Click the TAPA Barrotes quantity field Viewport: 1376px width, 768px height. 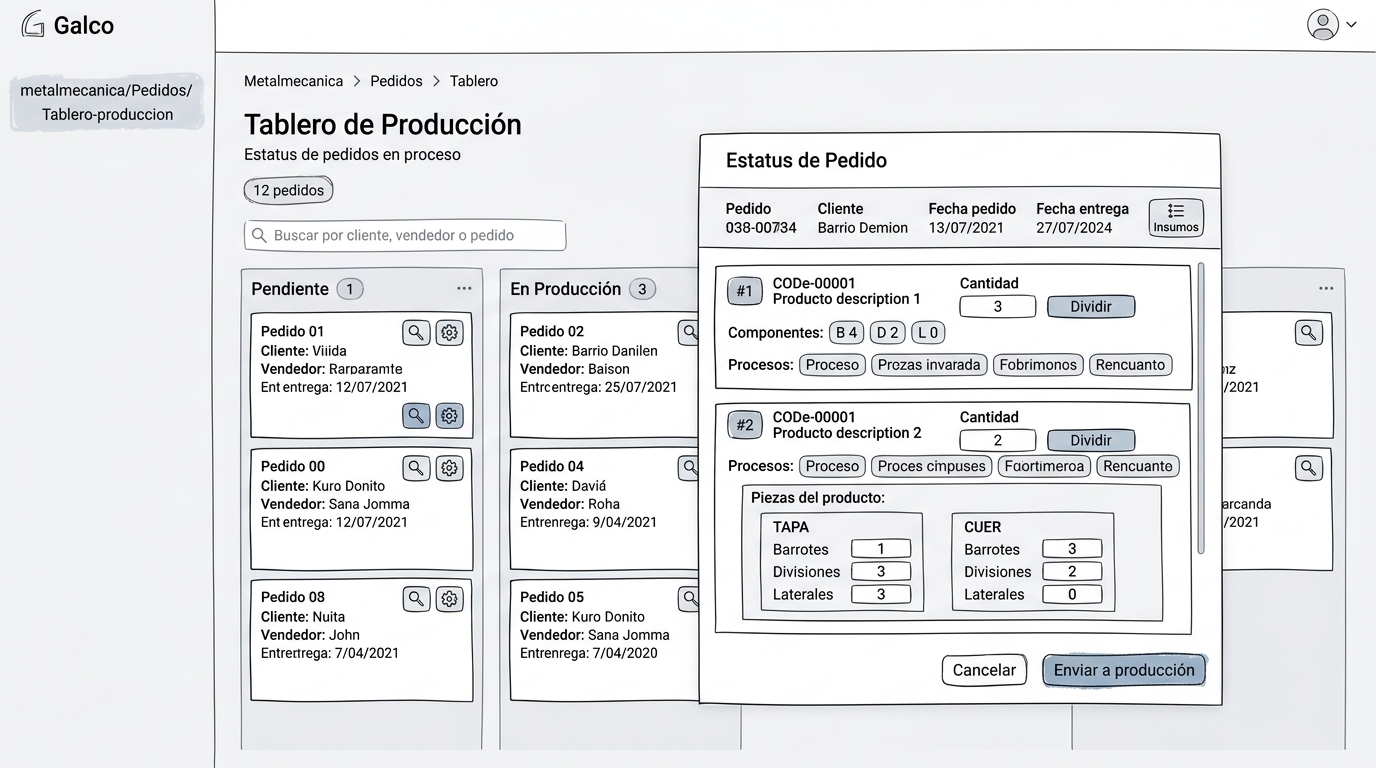pos(881,549)
